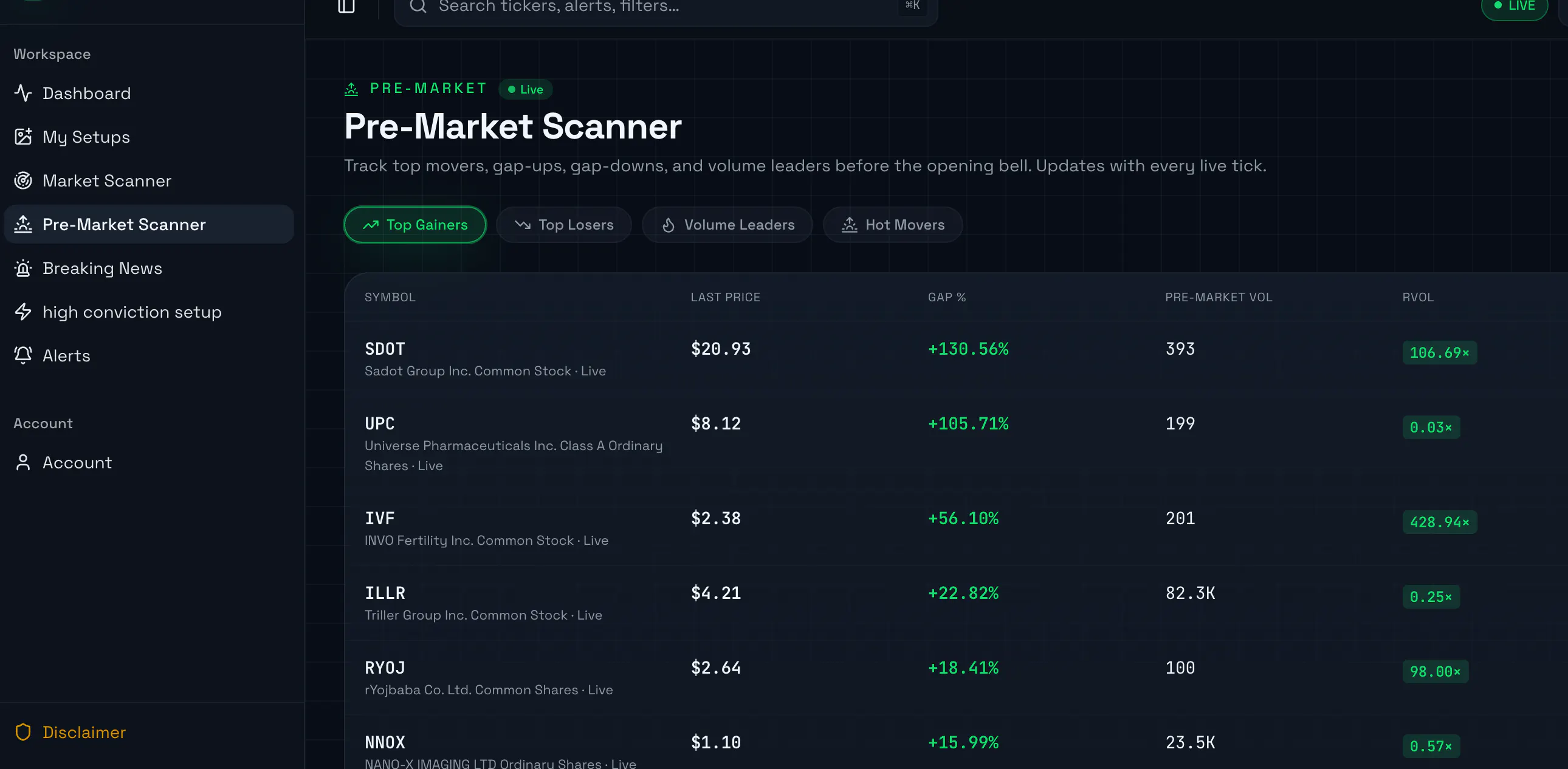
Task: Select the NNOX ticker symbol
Action: pos(385,743)
